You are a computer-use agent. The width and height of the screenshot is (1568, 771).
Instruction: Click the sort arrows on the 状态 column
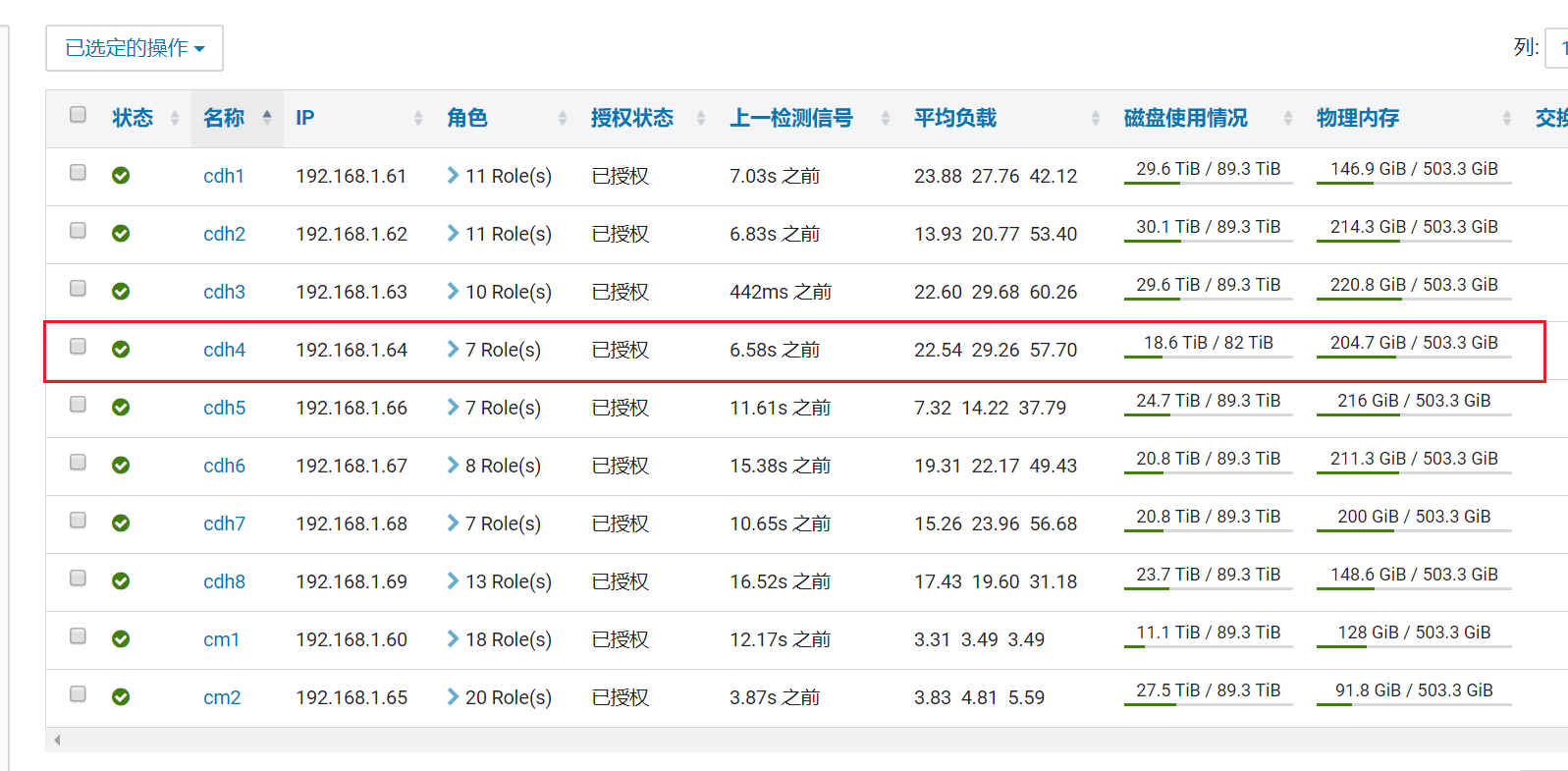pos(175,118)
